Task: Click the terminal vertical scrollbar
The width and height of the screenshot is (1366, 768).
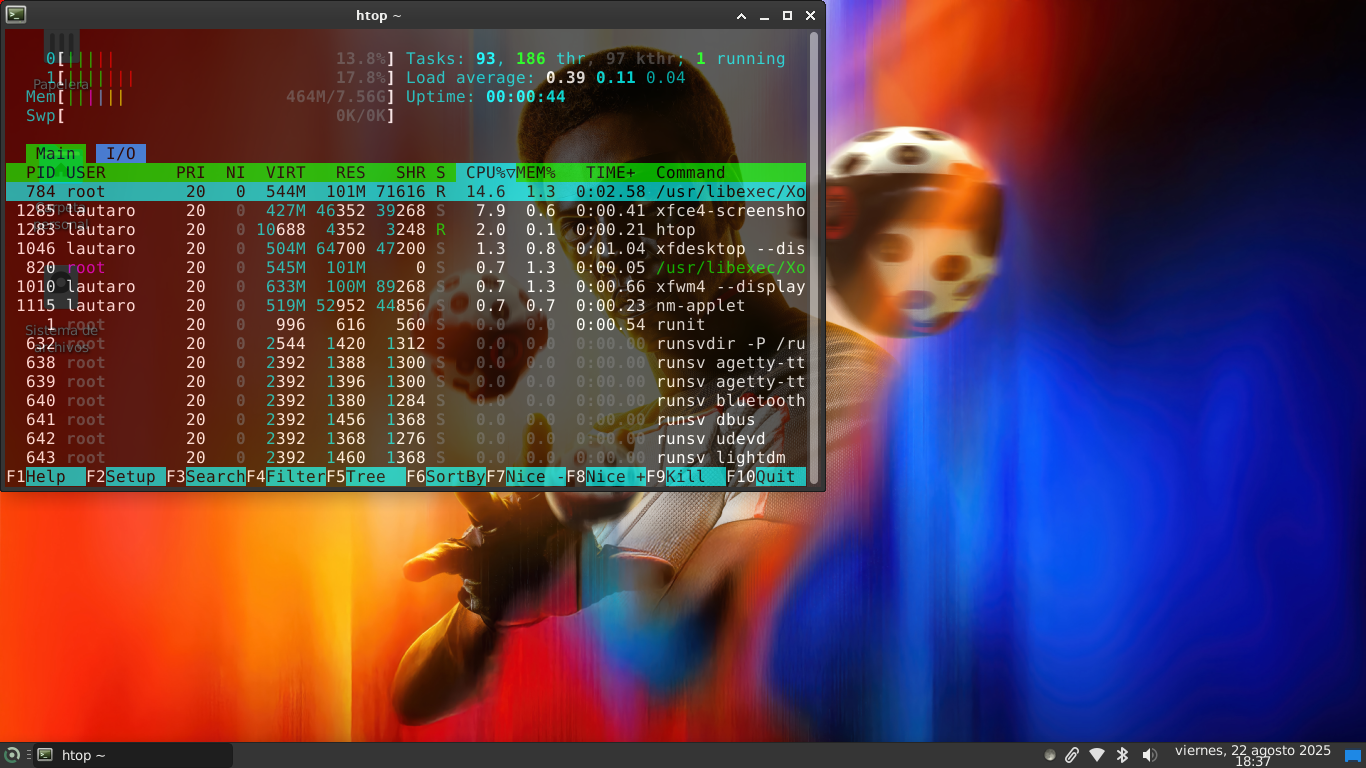Action: [814, 258]
